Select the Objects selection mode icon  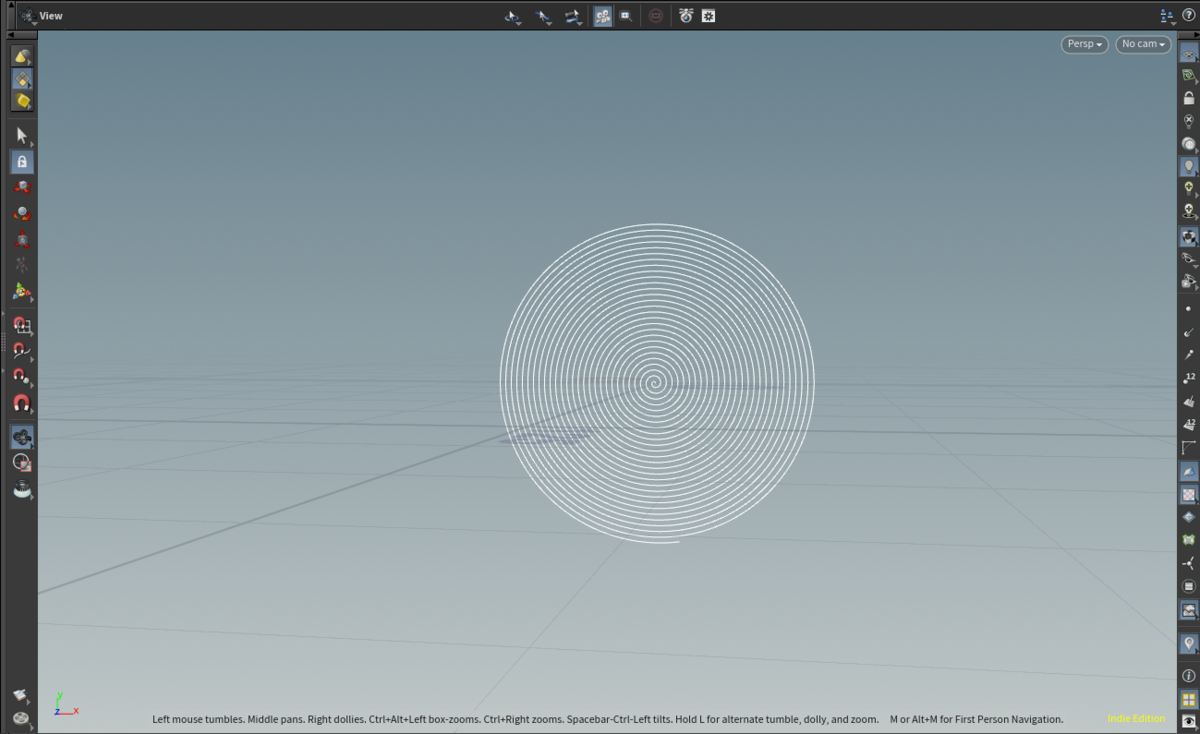point(22,57)
